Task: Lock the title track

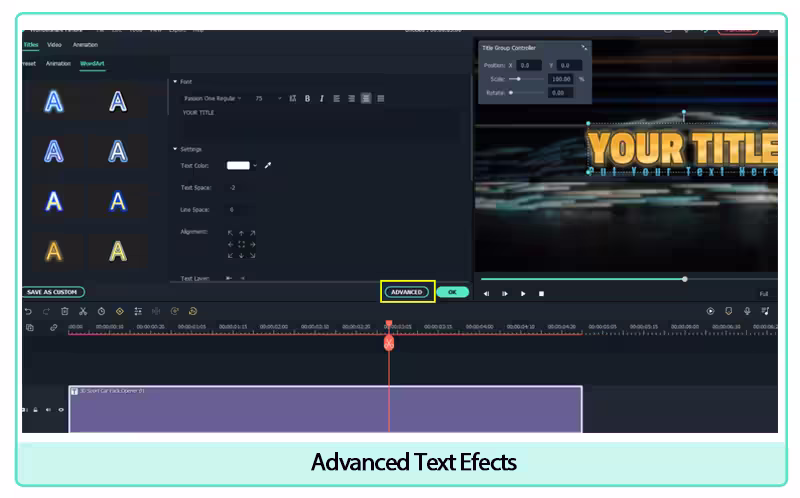Action: point(36,410)
